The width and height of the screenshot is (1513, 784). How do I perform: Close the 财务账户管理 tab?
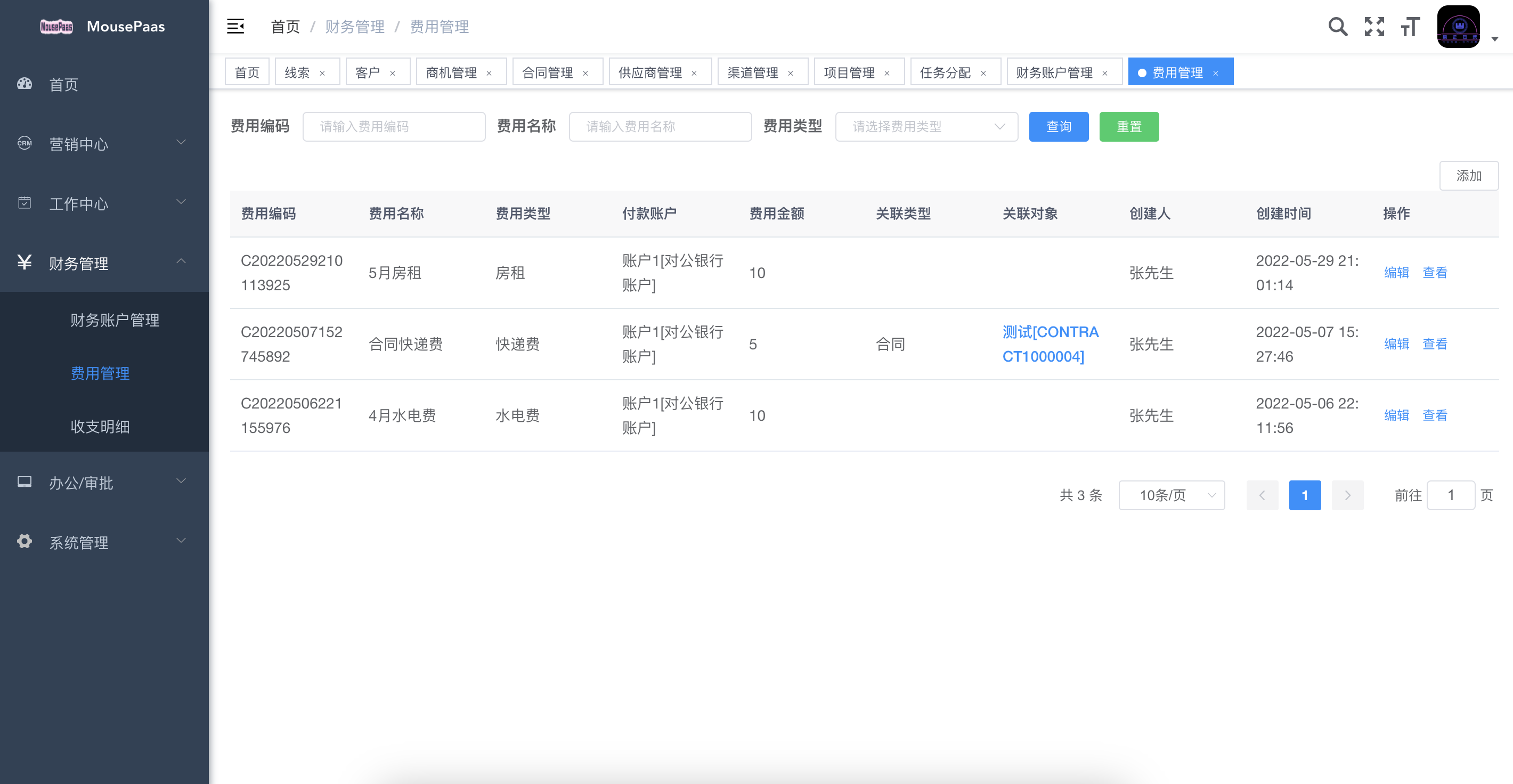coord(1105,73)
